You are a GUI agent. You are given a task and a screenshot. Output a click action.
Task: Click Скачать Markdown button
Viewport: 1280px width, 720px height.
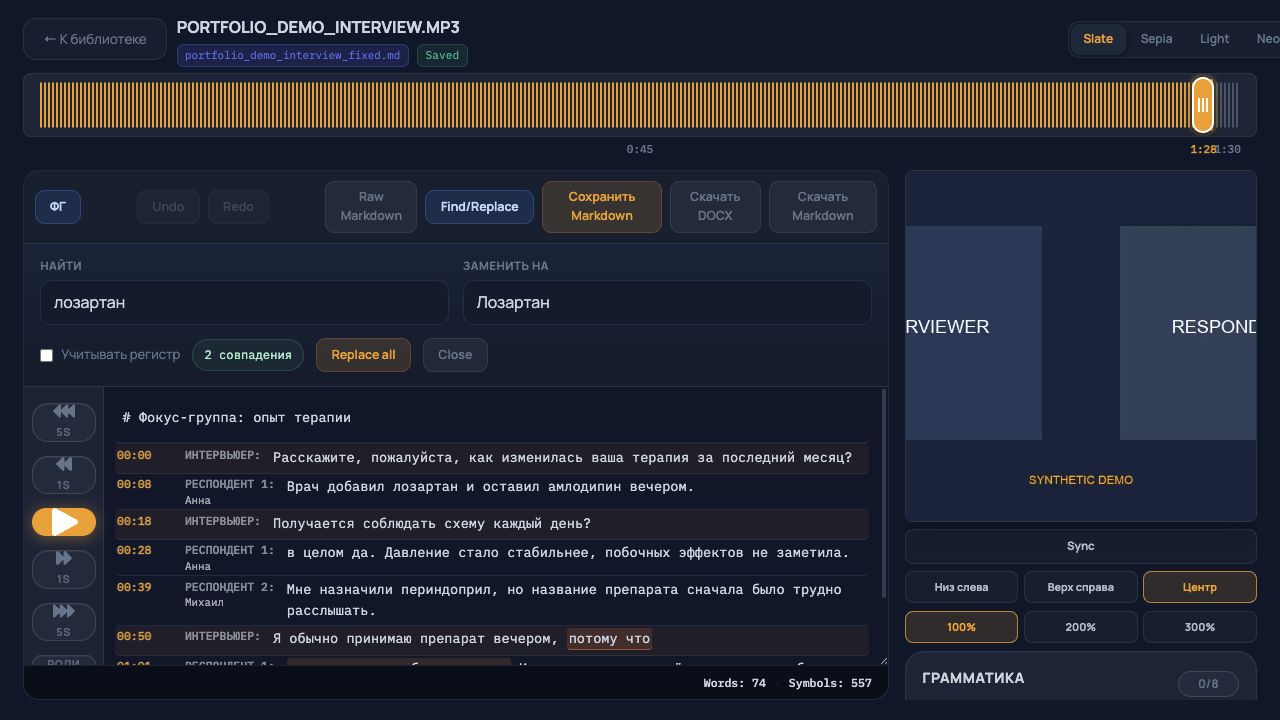tap(823, 207)
